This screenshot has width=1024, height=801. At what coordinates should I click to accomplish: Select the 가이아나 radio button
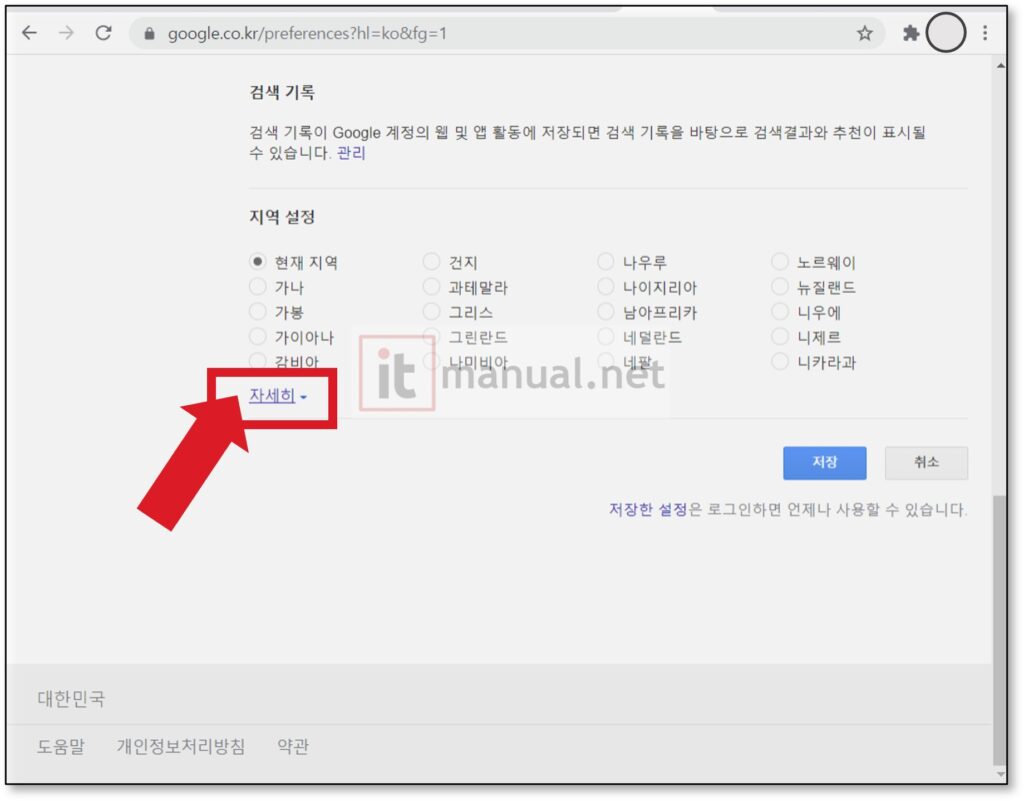click(257, 336)
